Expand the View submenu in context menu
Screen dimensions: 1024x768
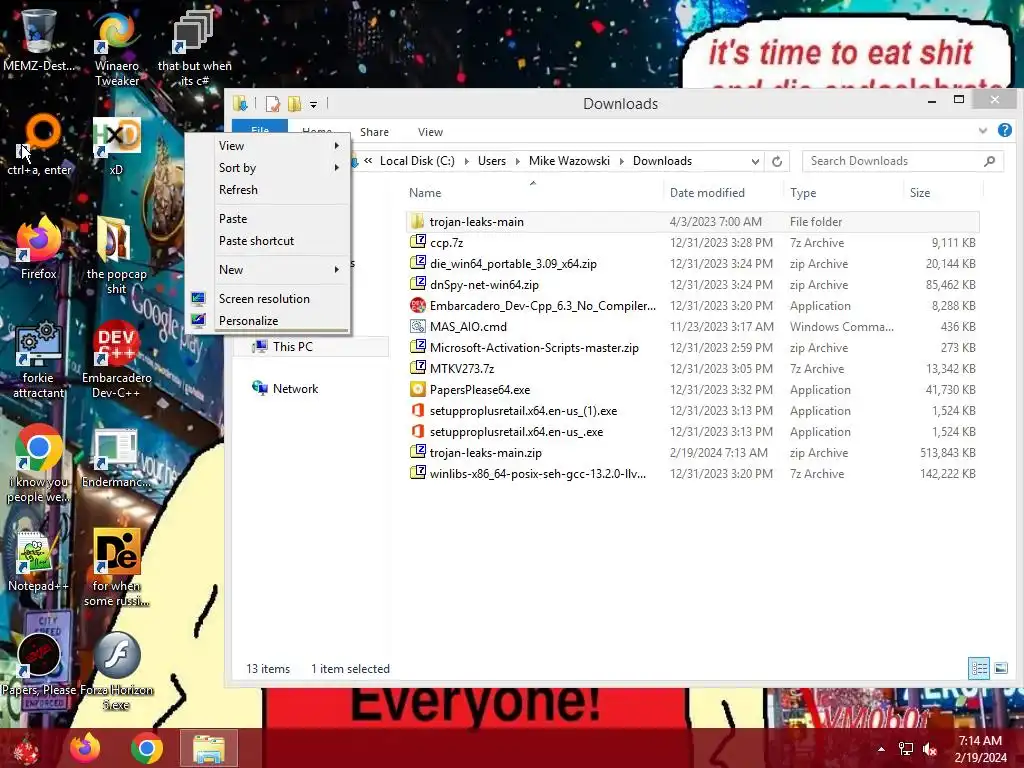[336, 146]
